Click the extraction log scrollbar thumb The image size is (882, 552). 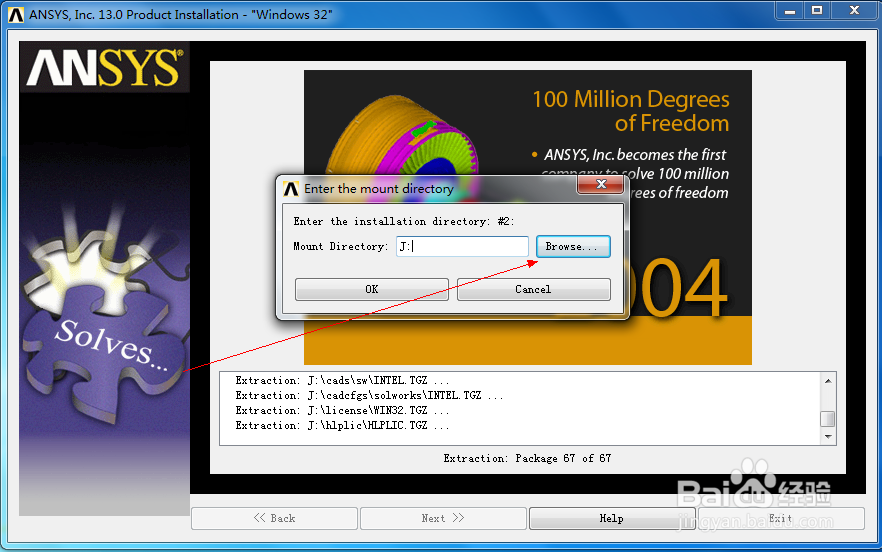827,419
